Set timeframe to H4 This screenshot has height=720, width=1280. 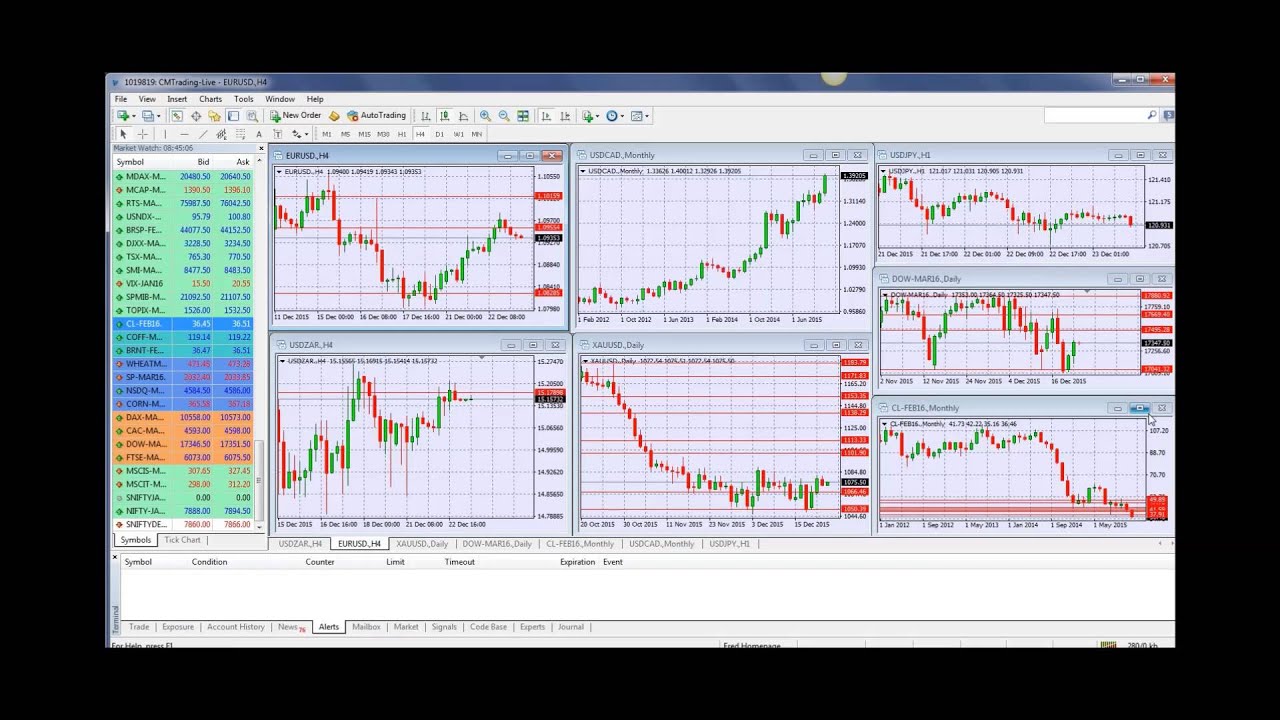(420, 134)
